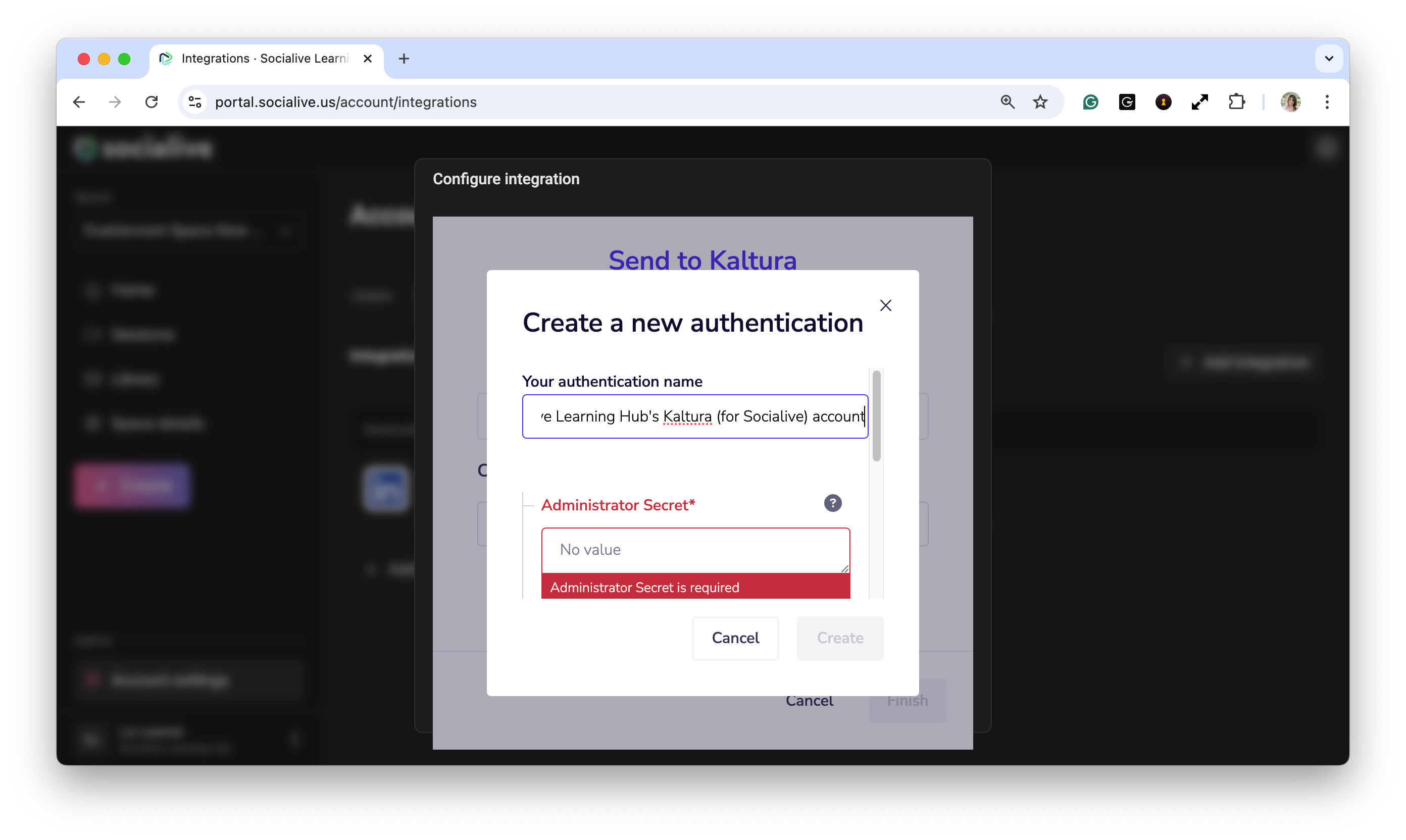Click the Grammarly green extension icon
The width and height of the screenshot is (1406, 840).
pos(1090,102)
